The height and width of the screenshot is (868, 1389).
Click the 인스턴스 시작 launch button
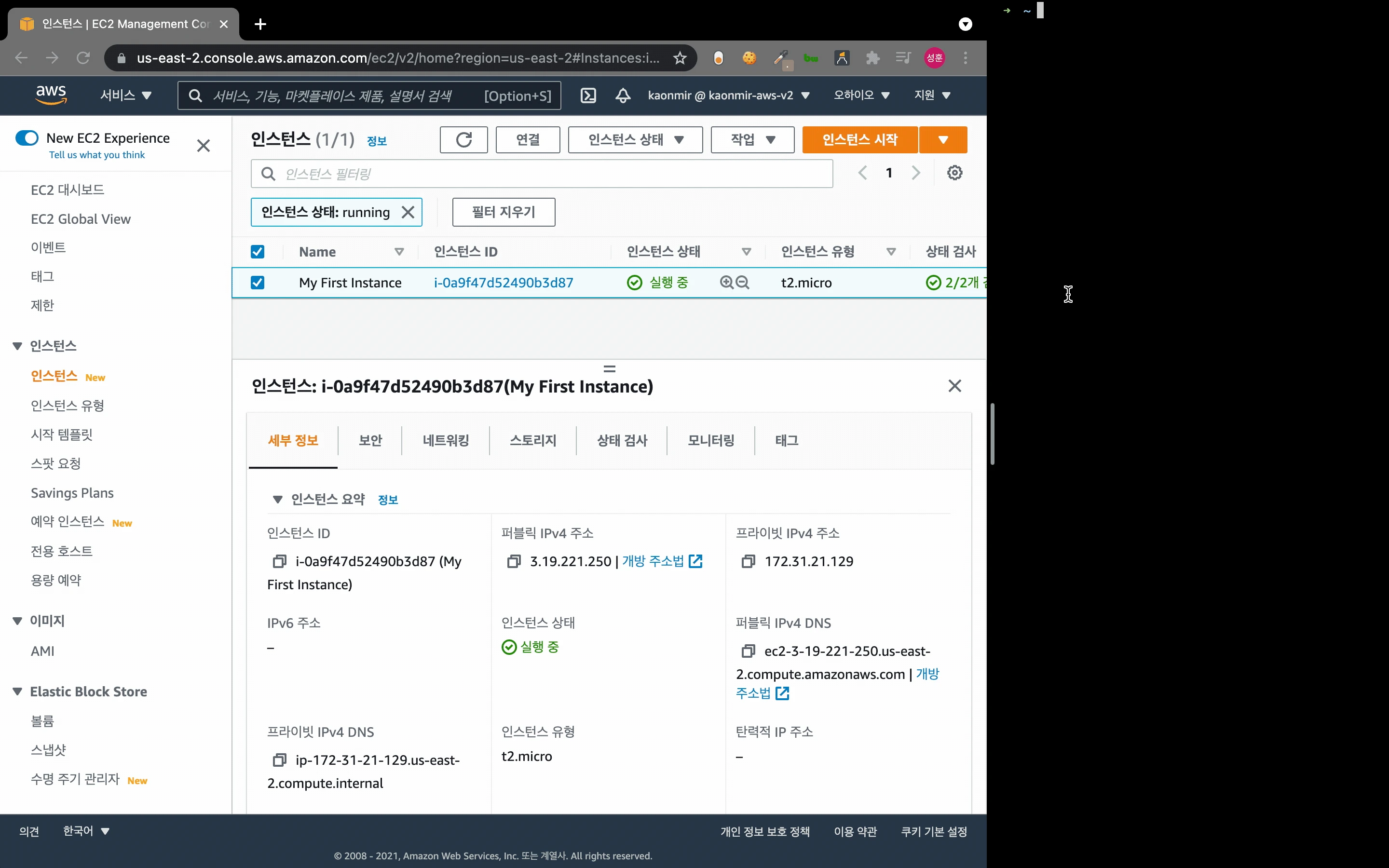point(860,139)
